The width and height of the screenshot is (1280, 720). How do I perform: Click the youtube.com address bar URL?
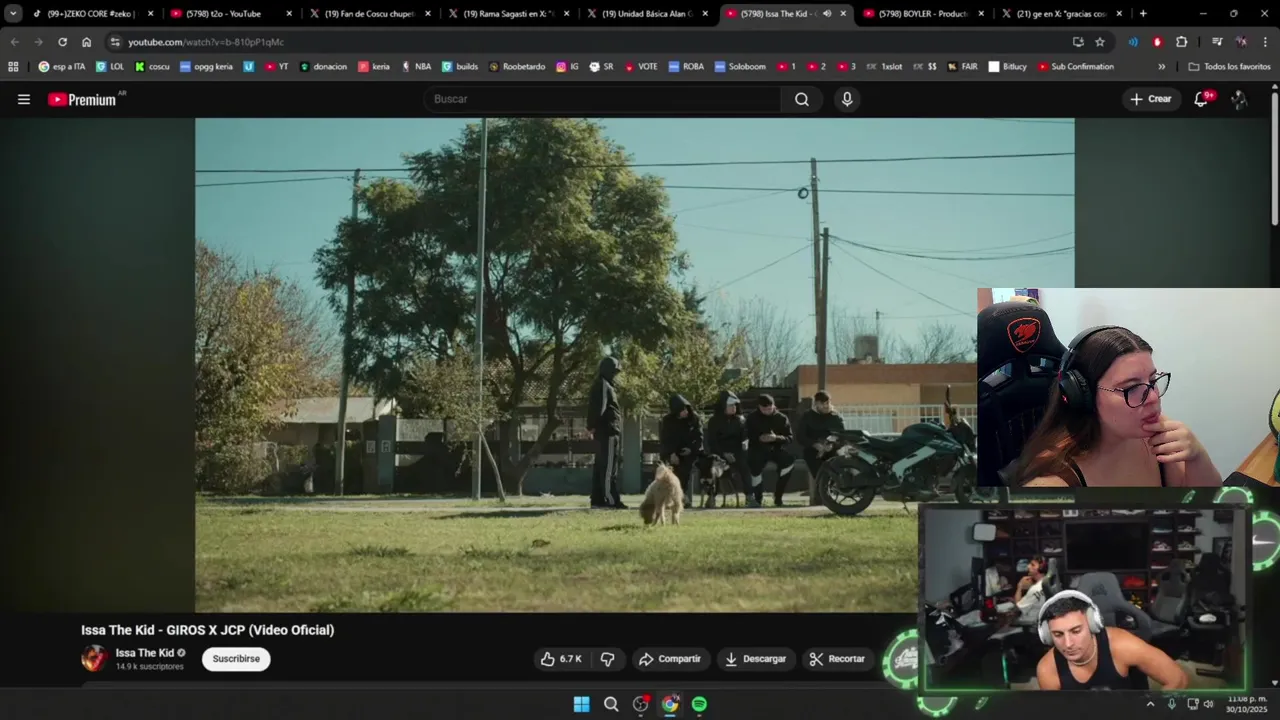(206, 42)
